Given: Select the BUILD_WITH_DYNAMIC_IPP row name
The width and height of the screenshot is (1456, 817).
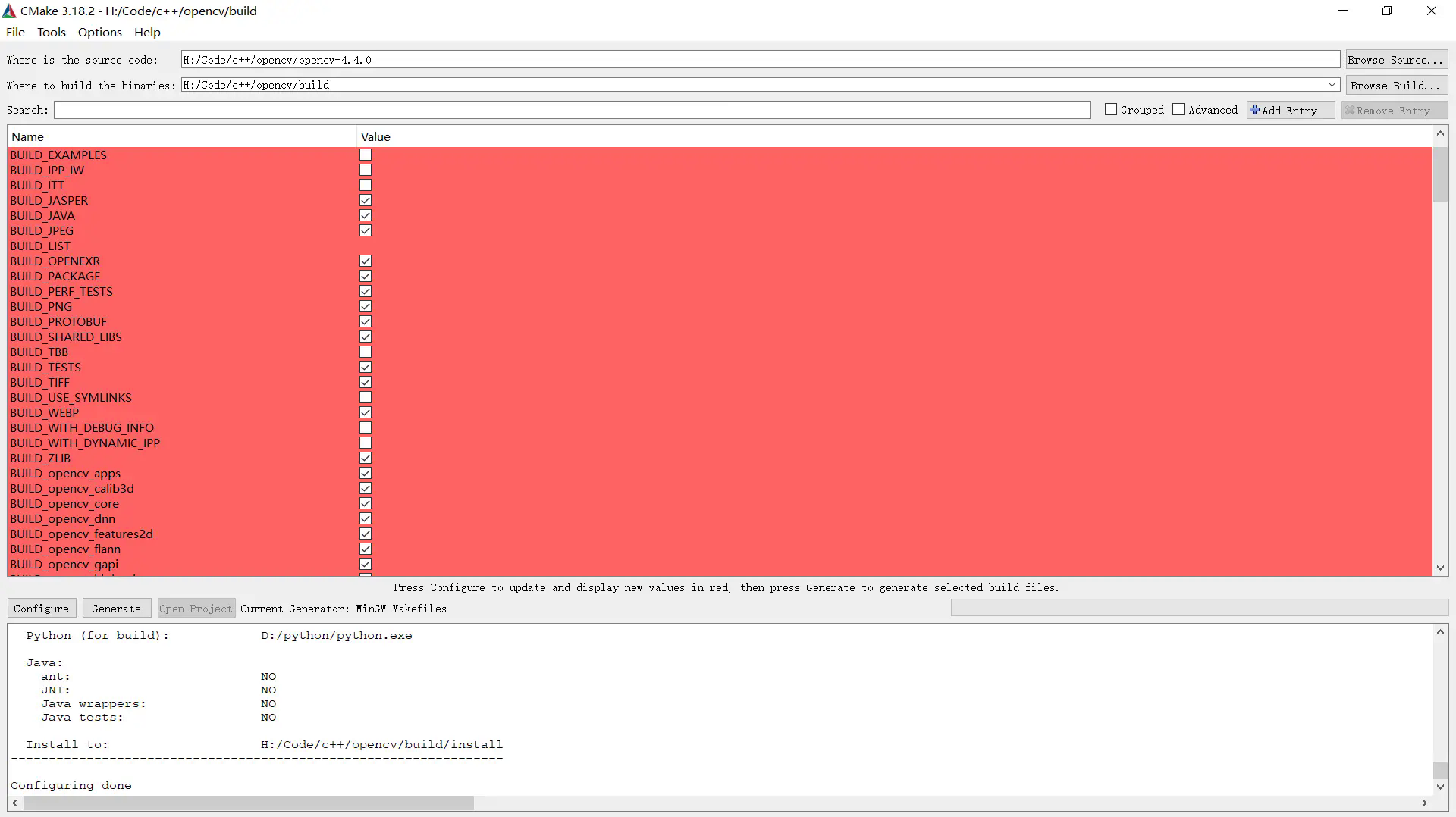Looking at the screenshot, I should point(85,443).
